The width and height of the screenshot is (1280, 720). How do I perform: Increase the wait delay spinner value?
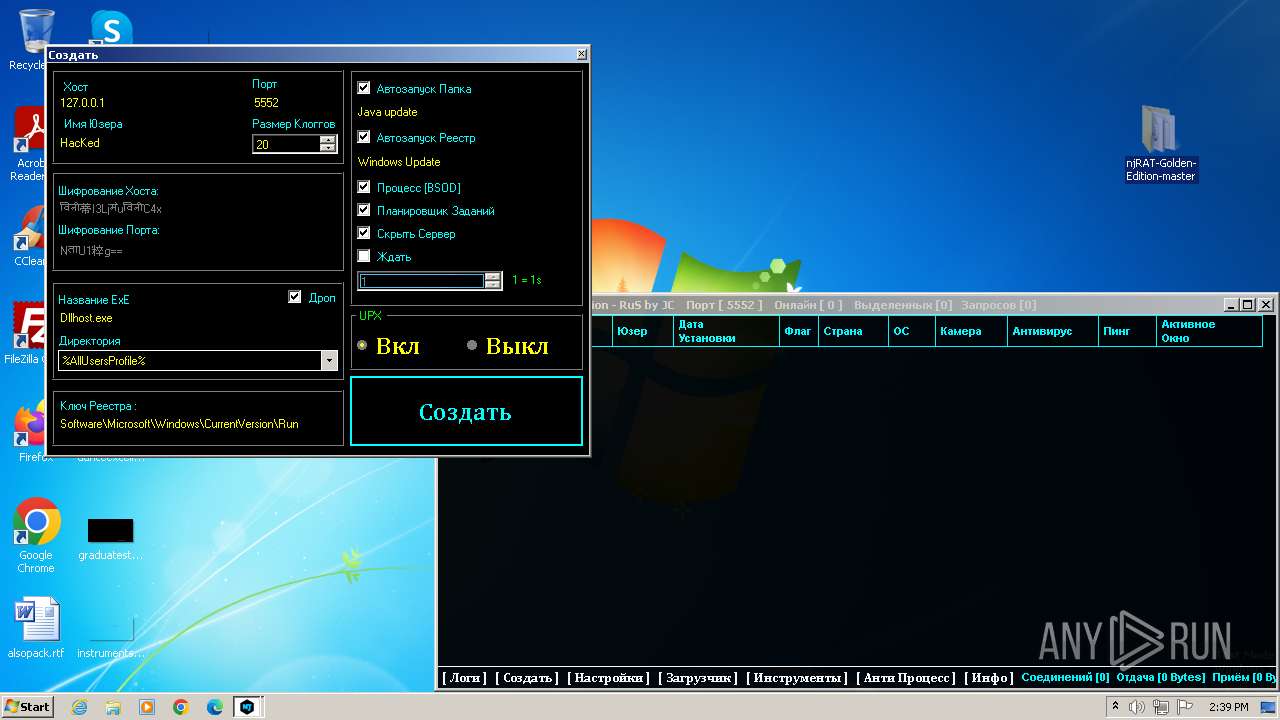(x=492, y=277)
